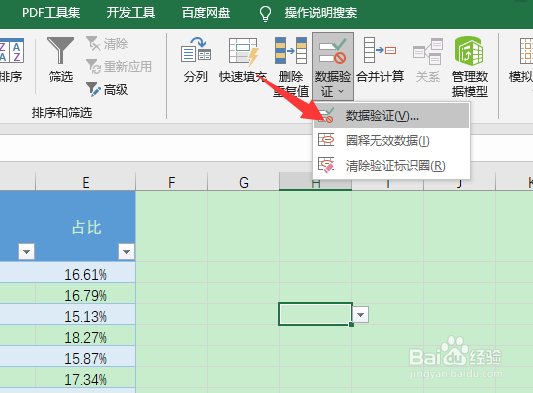Click the cell containing 15.87%
The image size is (533, 393).
[86, 357]
